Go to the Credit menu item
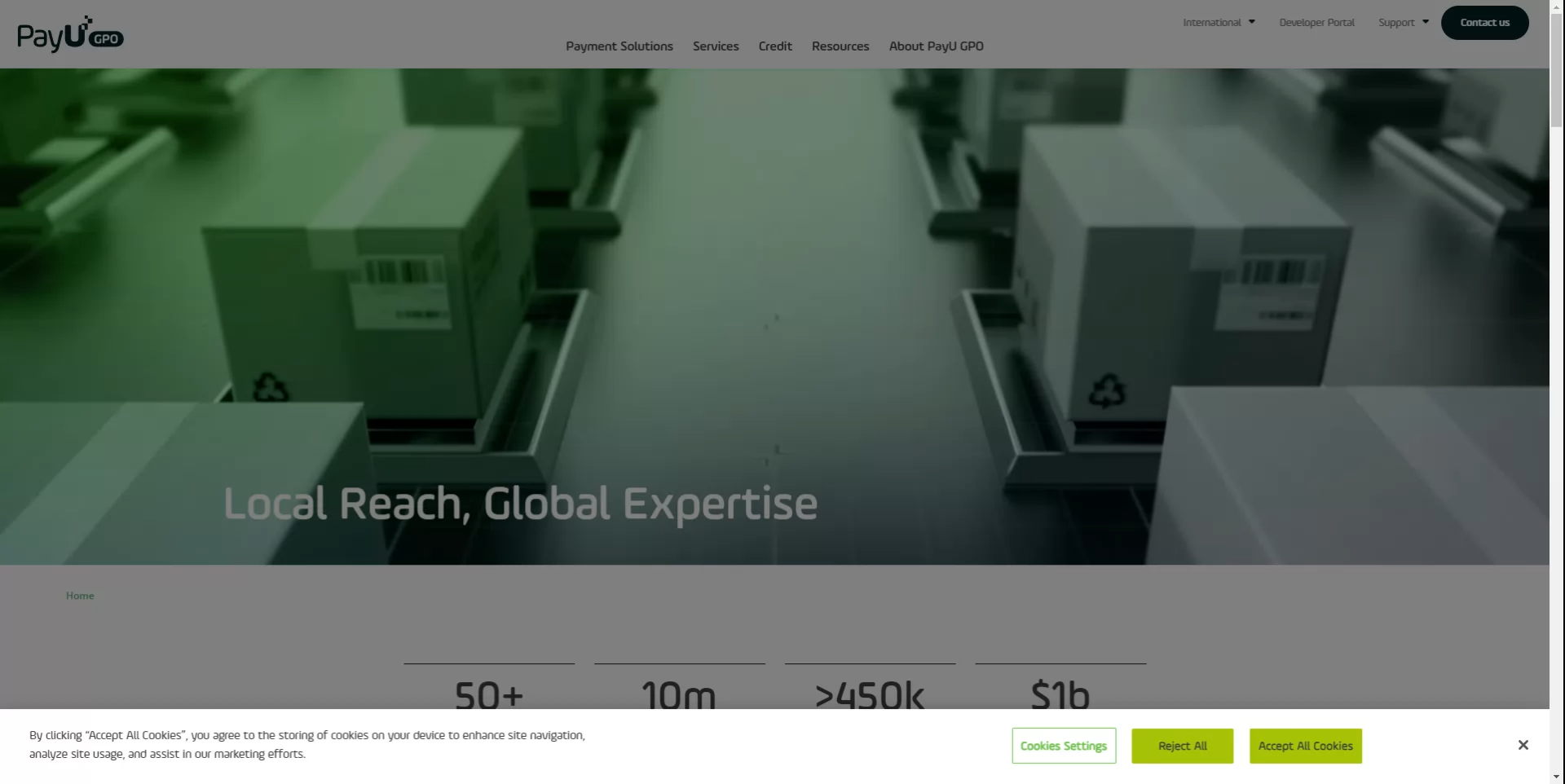This screenshot has height=784, width=1565. [x=774, y=46]
